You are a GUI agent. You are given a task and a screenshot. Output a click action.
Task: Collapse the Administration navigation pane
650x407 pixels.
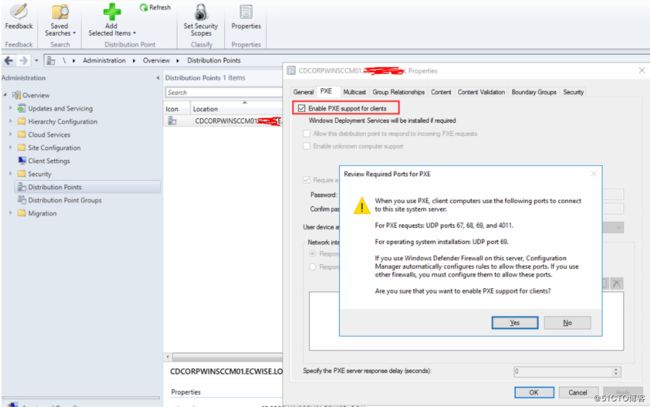pyautogui.click(x=158, y=78)
